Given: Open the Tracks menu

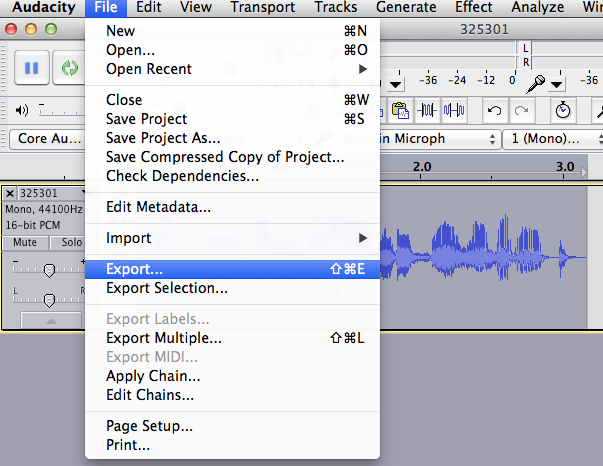Looking at the screenshot, I should coord(336,7).
